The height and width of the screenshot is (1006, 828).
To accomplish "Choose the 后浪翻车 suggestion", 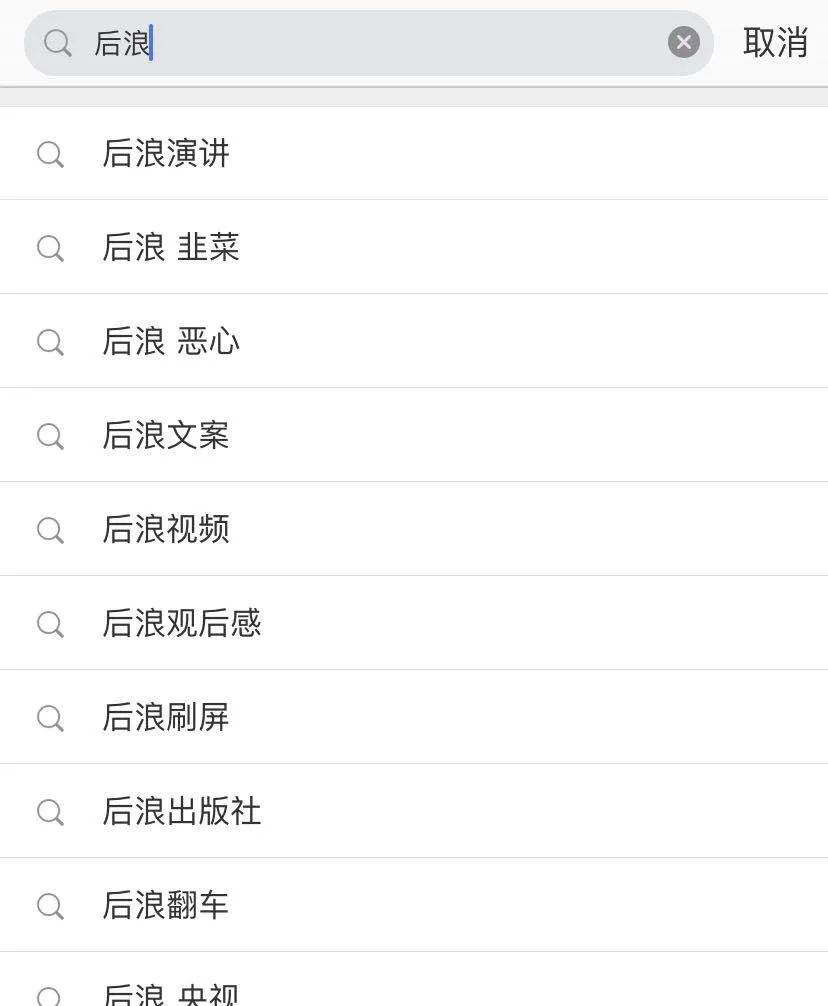I will (x=414, y=905).
